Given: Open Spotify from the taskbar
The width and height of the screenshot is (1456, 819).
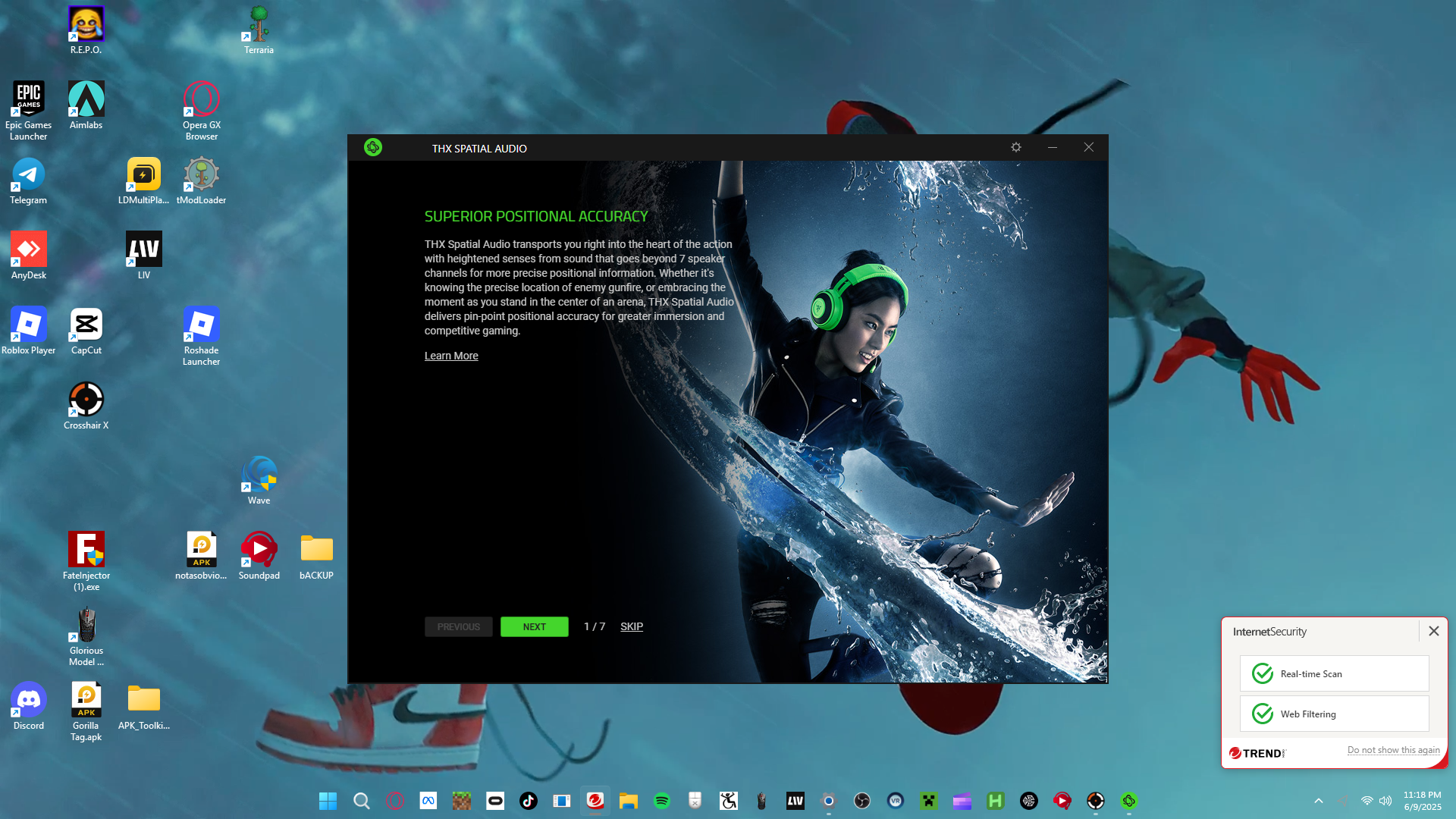Looking at the screenshot, I should [x=662, y=801].
